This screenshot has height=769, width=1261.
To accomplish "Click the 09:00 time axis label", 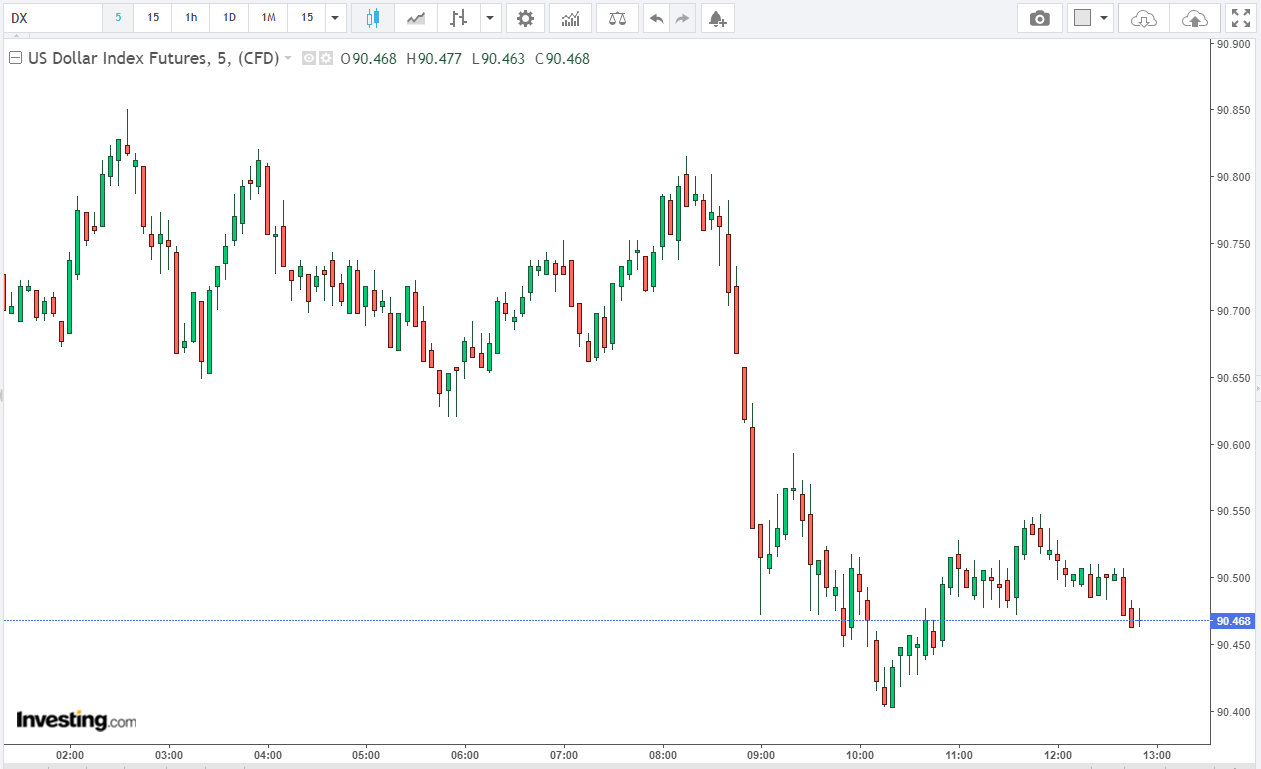I will click(761, 755).
